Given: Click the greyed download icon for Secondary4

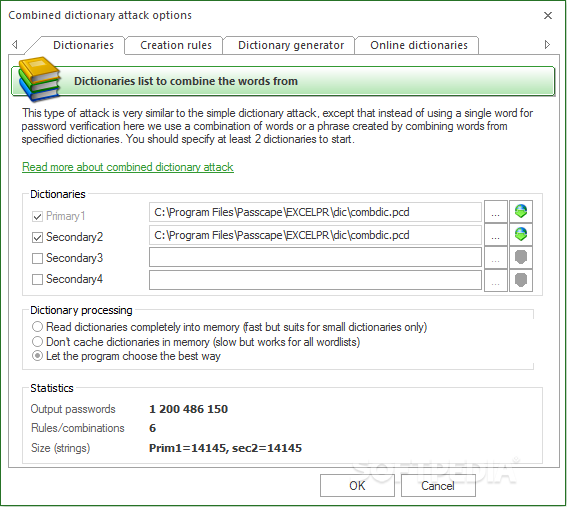Looking at the screenshot, I should 521,280.
